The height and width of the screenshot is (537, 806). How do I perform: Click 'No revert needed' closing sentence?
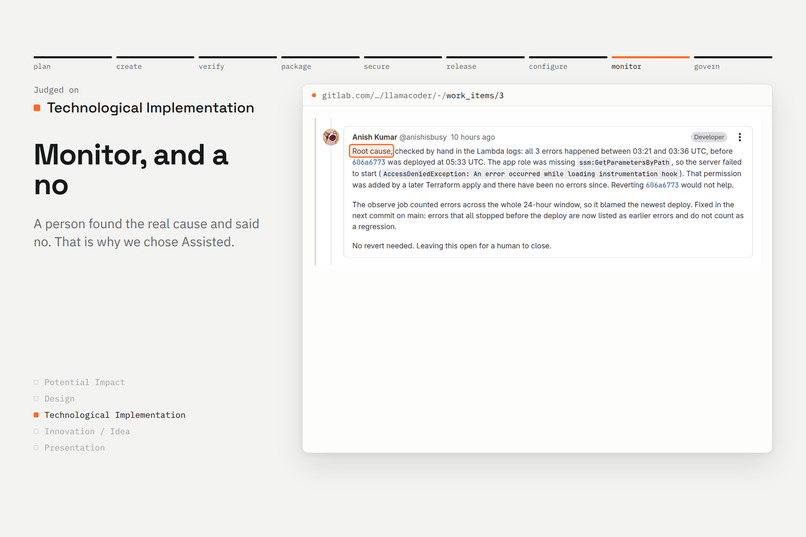point(451,246)
